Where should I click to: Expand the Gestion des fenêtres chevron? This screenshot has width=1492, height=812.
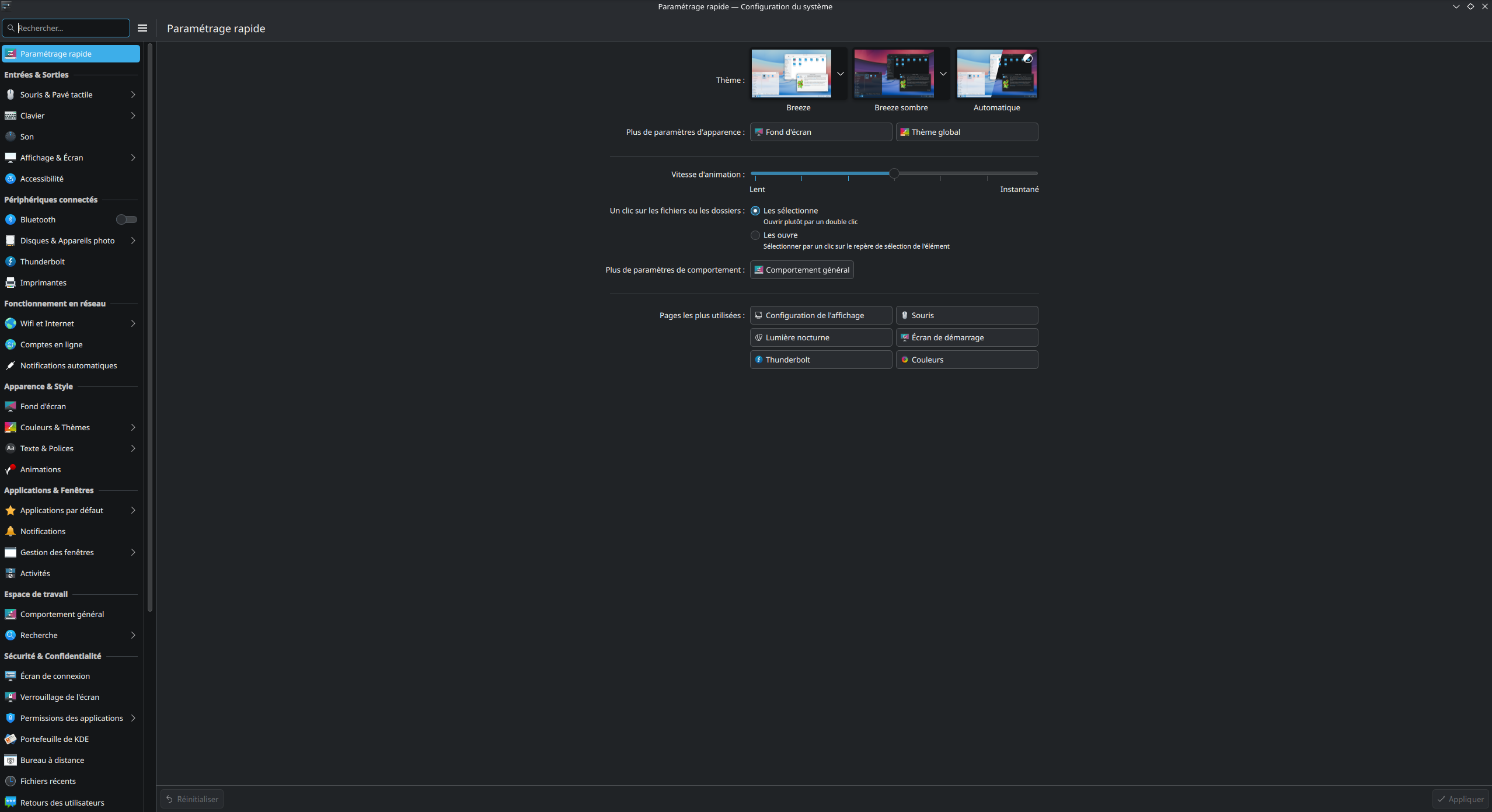(x=133, y=552)
